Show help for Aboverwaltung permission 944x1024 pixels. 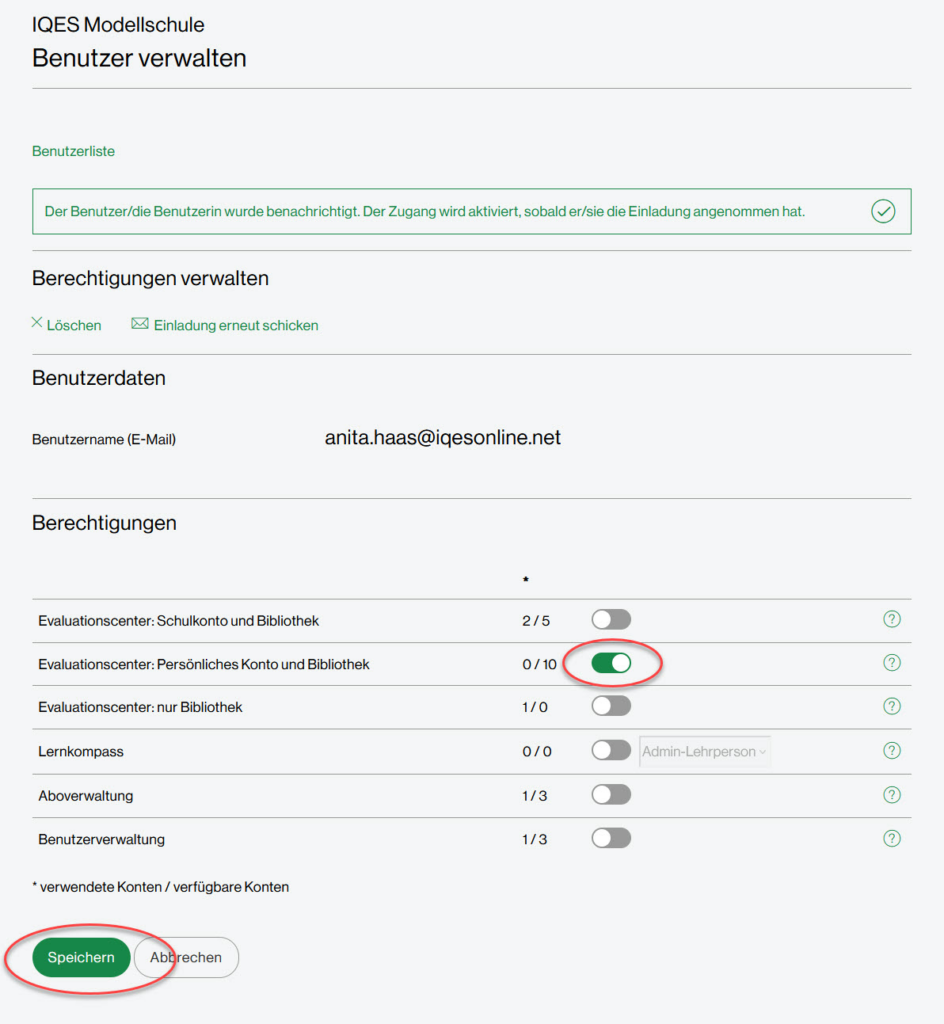892,795
